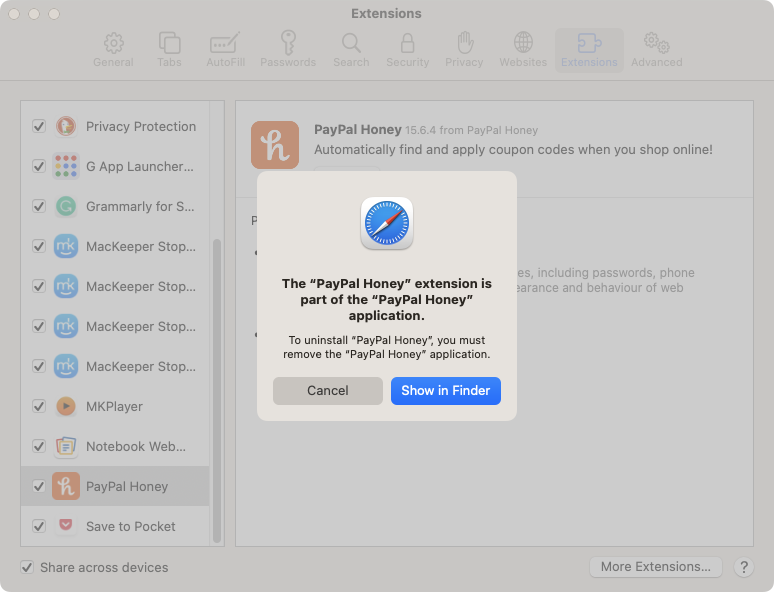Click the Grammarly green icon
Screen dimensions: 774x592
[x=66, y=206]
